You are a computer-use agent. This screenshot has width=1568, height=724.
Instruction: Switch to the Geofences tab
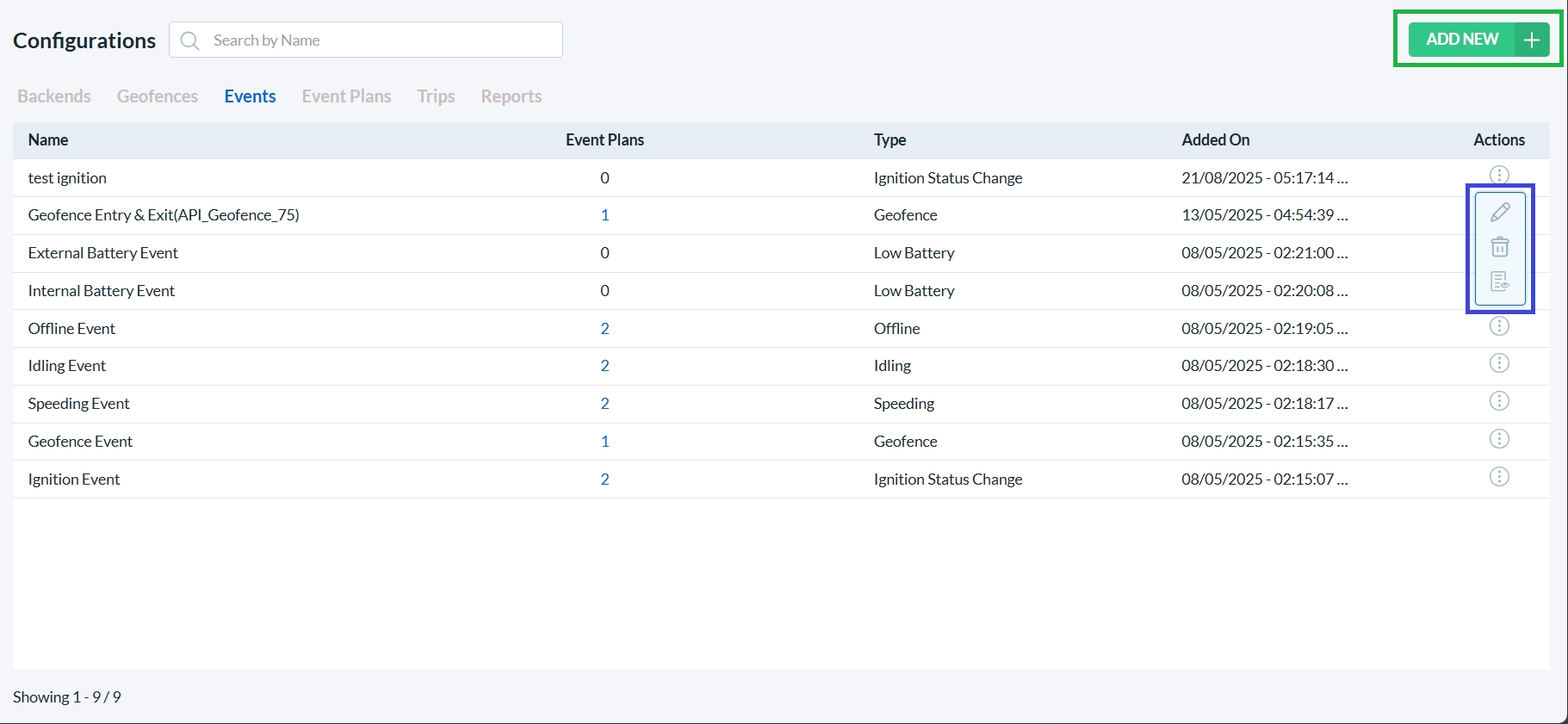[158, 96]
